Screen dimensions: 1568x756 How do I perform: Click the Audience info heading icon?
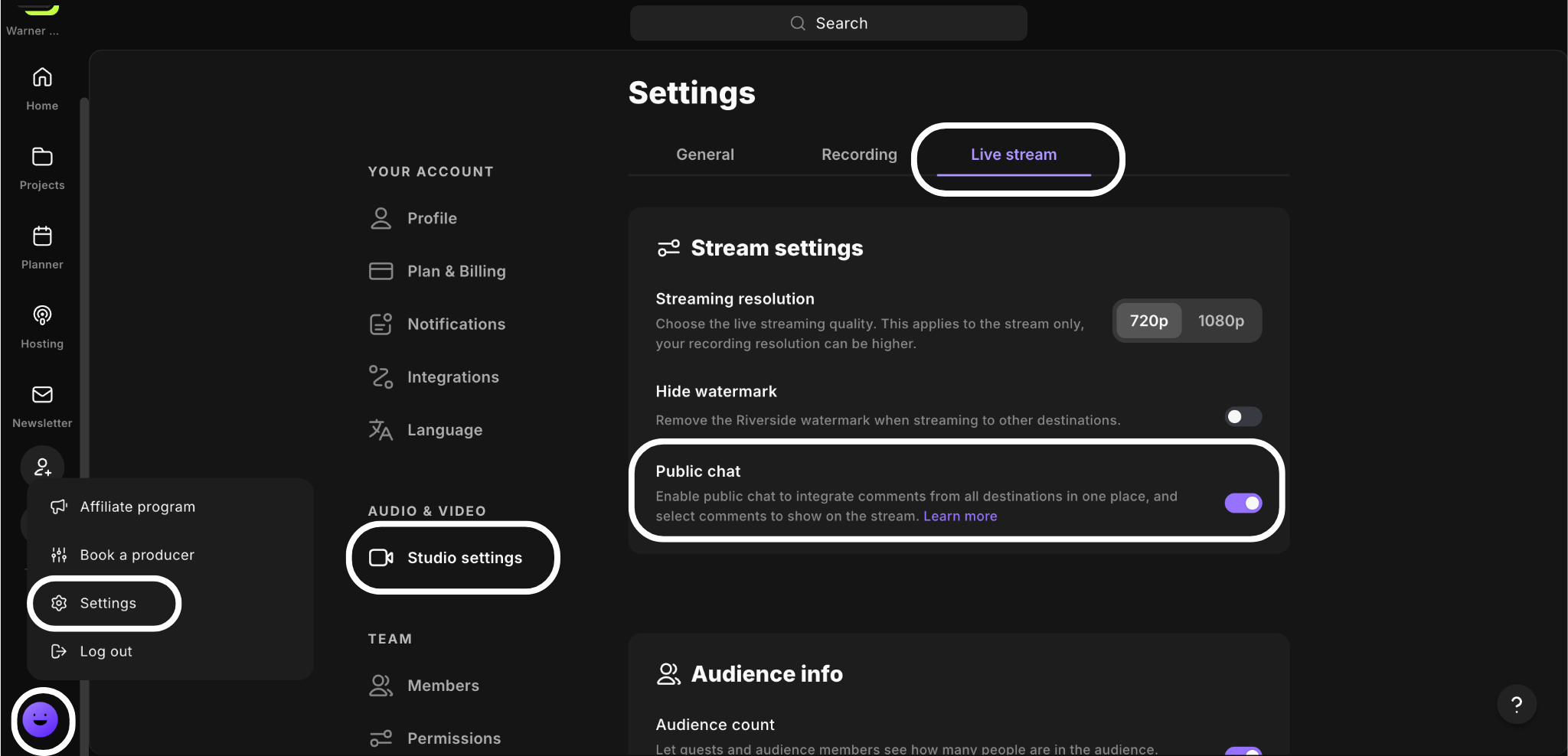point(668,673)
